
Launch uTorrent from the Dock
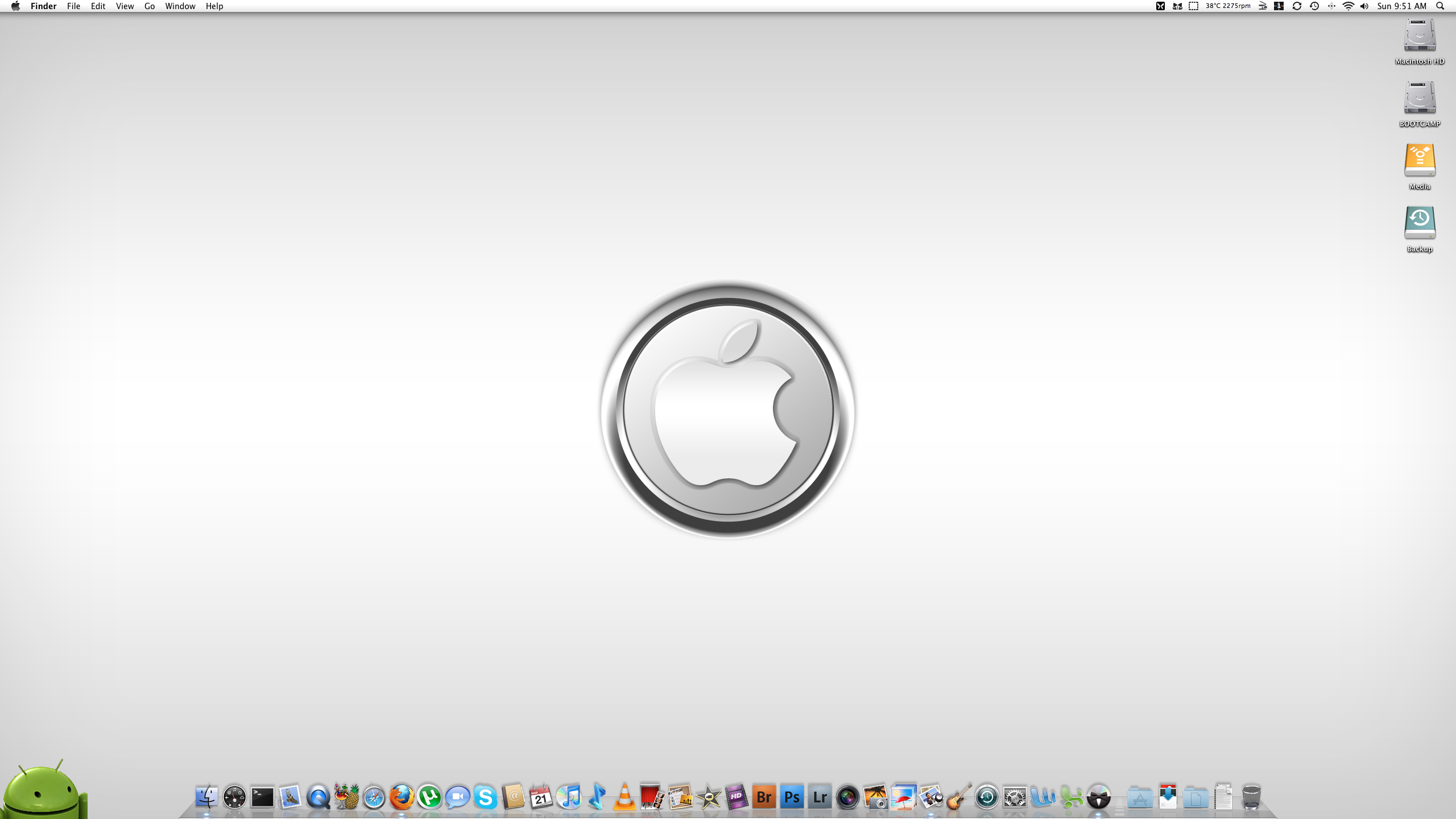coord(429,797)
